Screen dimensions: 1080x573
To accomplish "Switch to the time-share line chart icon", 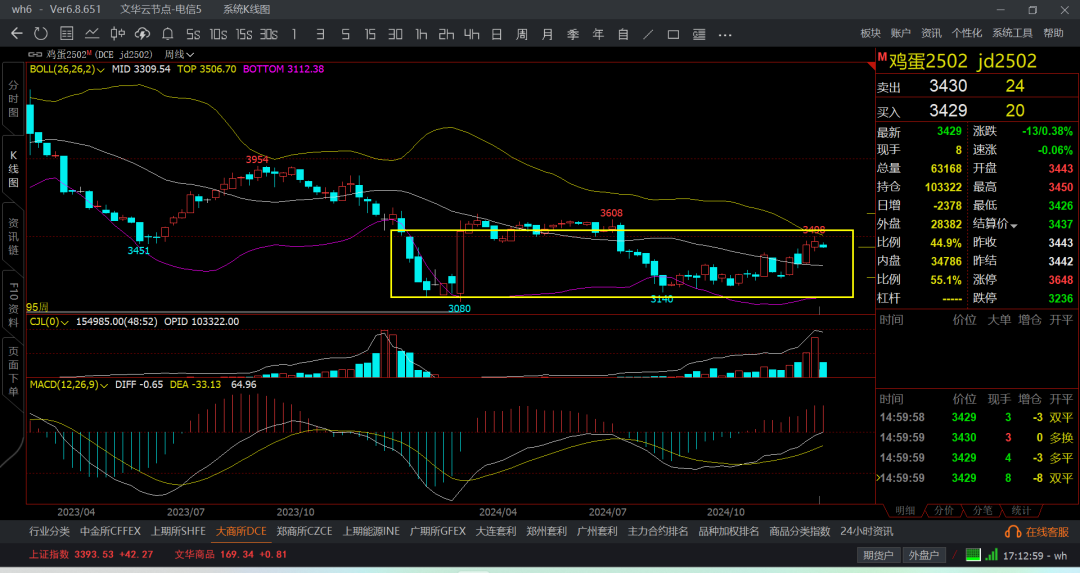I will (94, 34).
